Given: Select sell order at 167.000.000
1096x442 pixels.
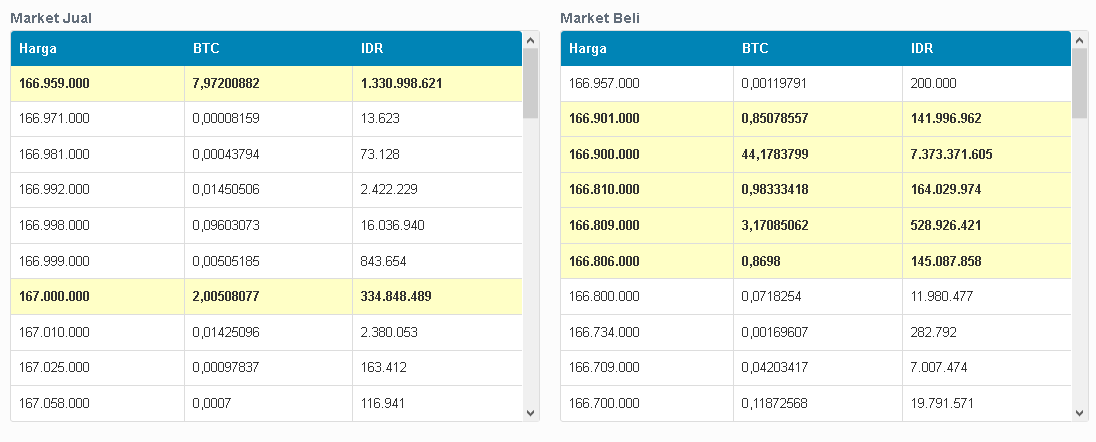Looking at the screenshot, I should coord(54,296).
